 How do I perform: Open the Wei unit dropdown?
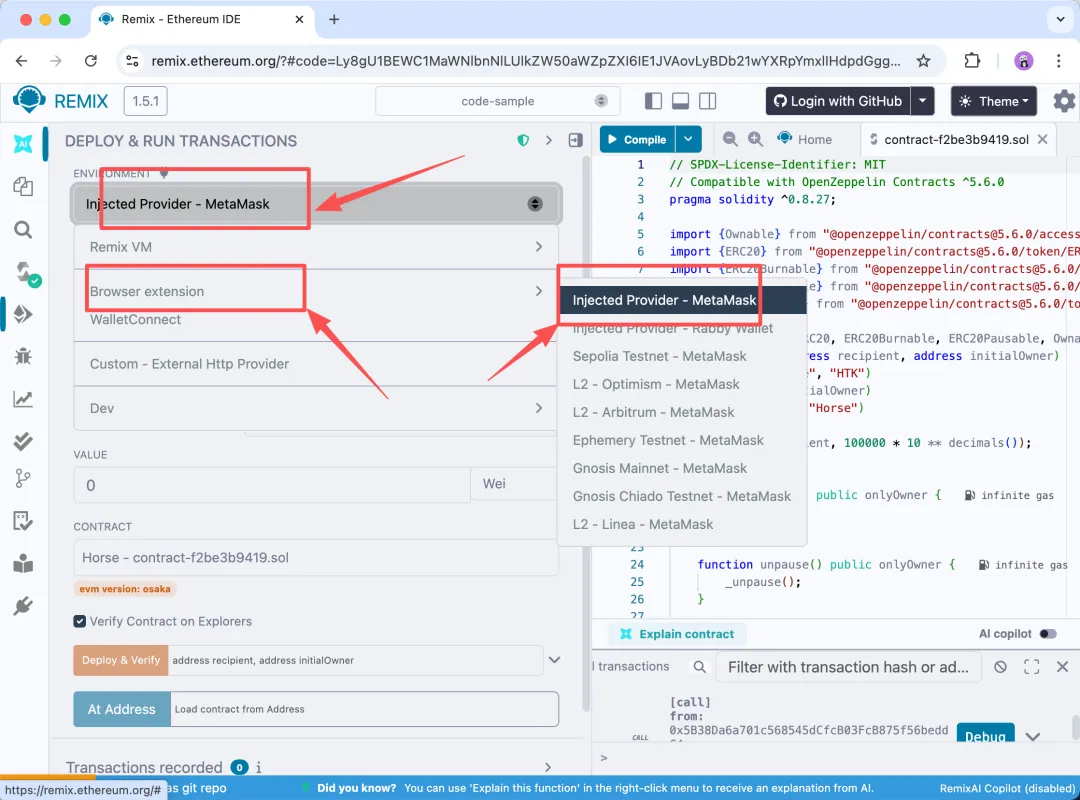[x=514, y=484]
